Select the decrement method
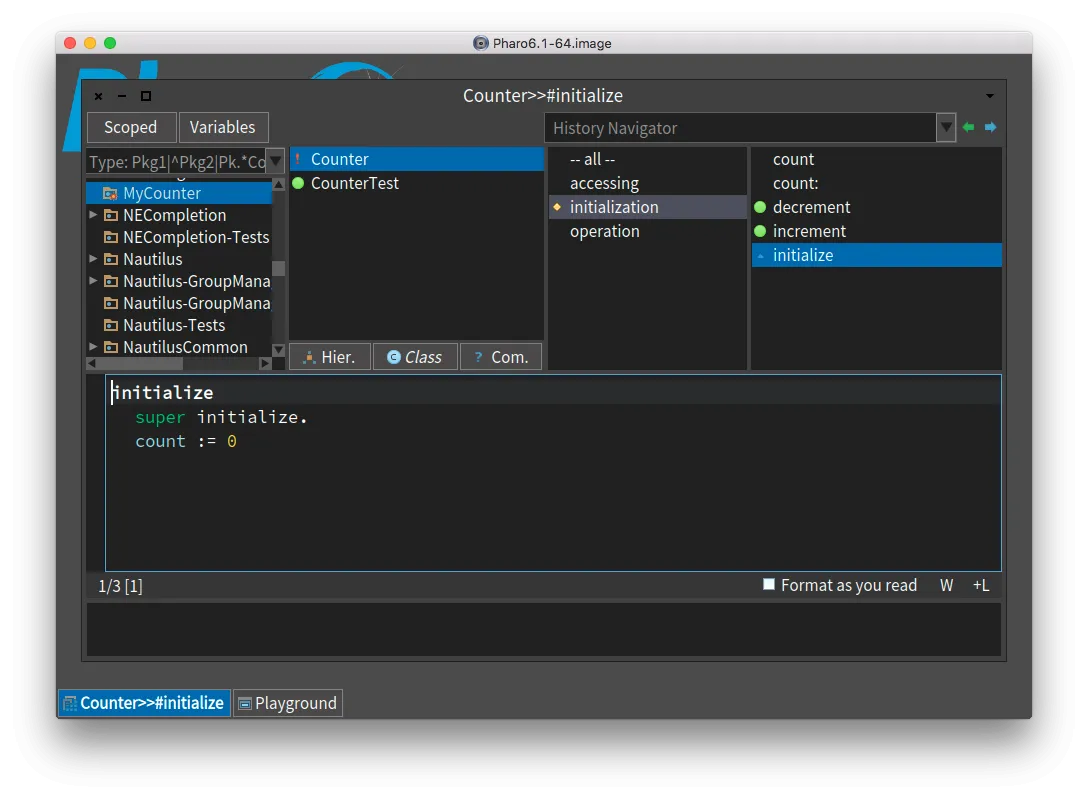 (876, 207)
